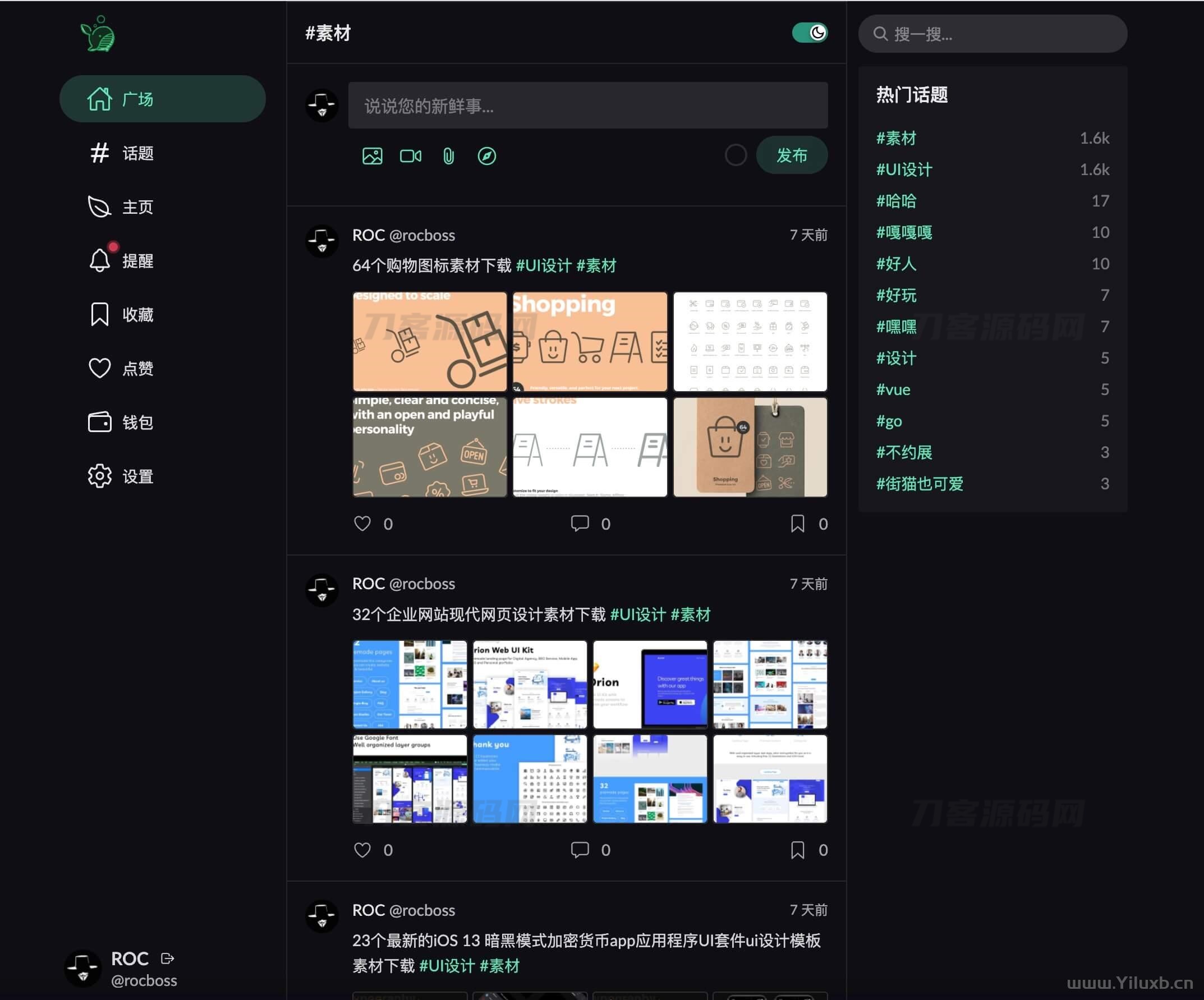Open the #UI设计 hot topic

pyautogui.click(x=904, y=169)
